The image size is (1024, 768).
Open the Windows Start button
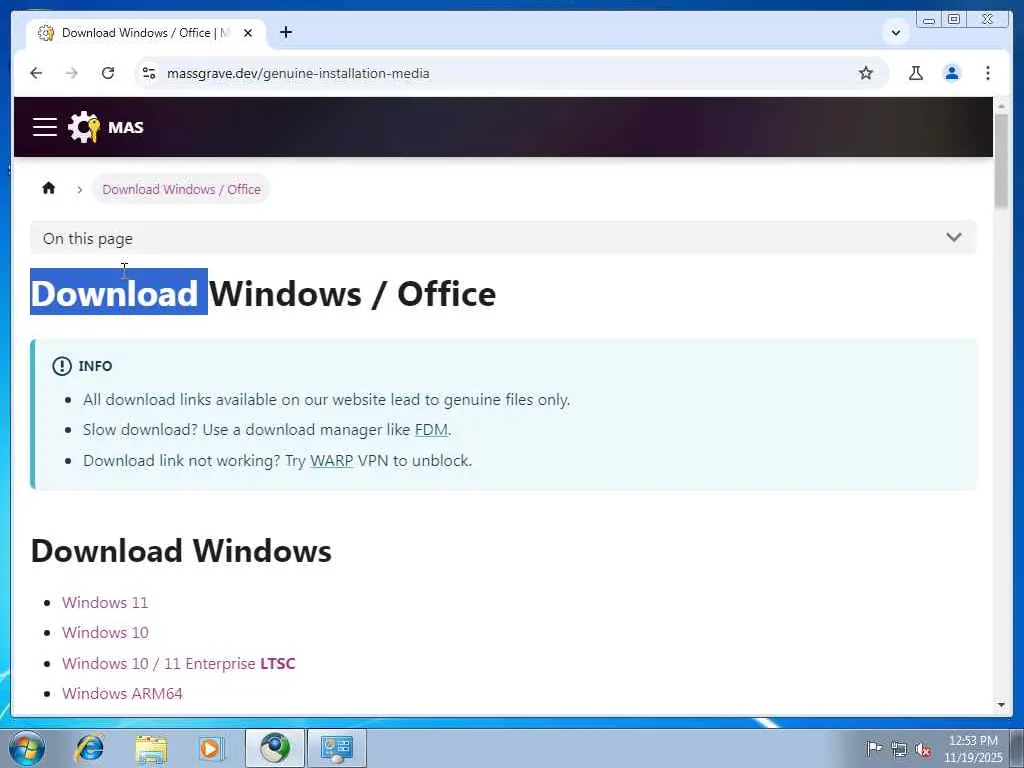[26, 748]
